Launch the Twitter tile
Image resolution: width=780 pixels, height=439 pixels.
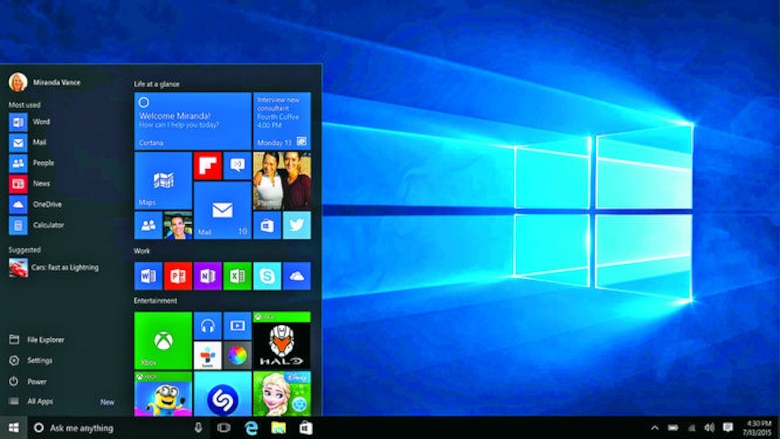click(x=297, y=225)
